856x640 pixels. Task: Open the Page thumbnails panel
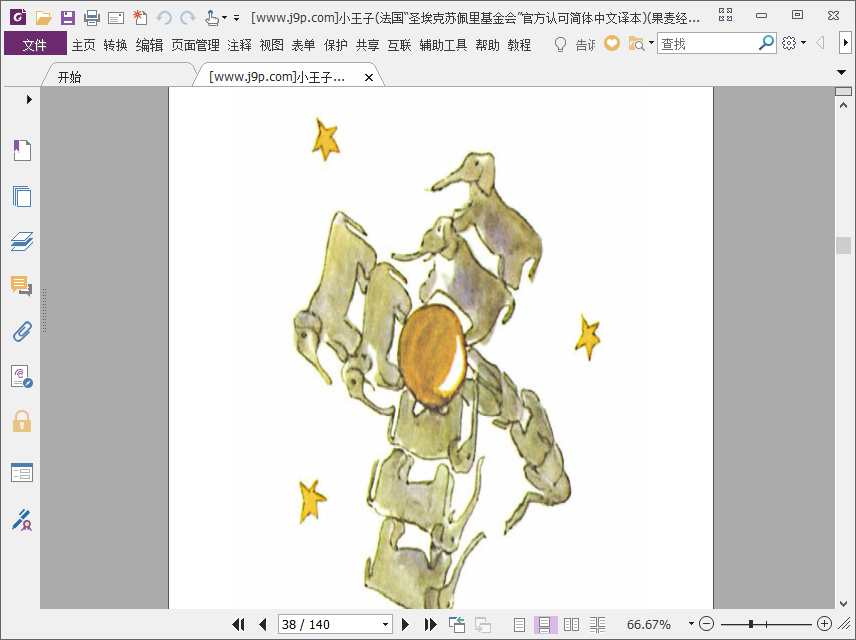pos(22,196)
